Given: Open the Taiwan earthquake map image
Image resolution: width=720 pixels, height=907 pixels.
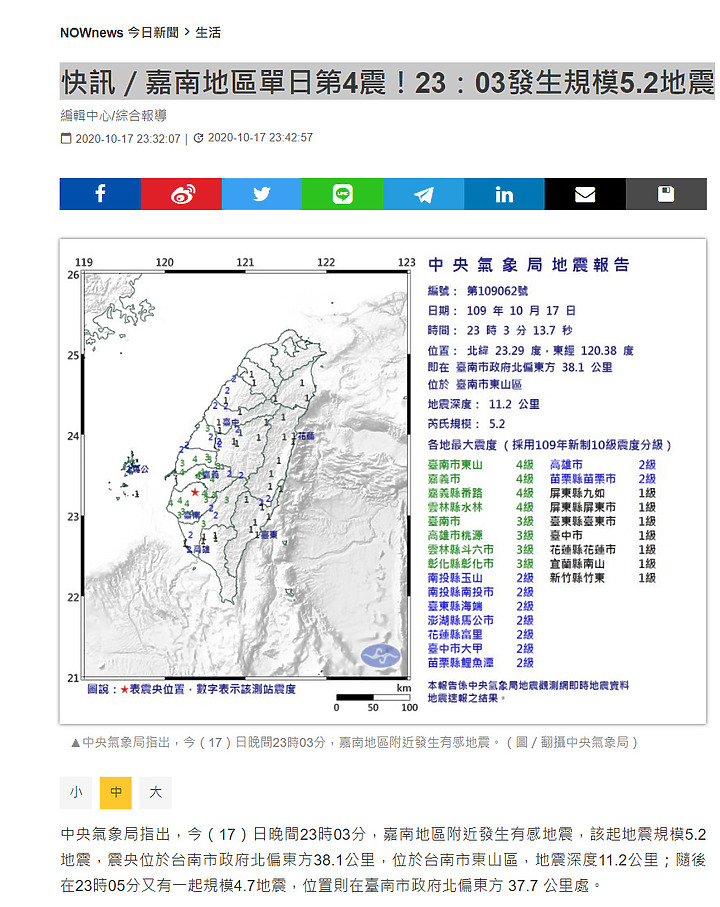Looking at the screenshot, I should click(383, 481).
